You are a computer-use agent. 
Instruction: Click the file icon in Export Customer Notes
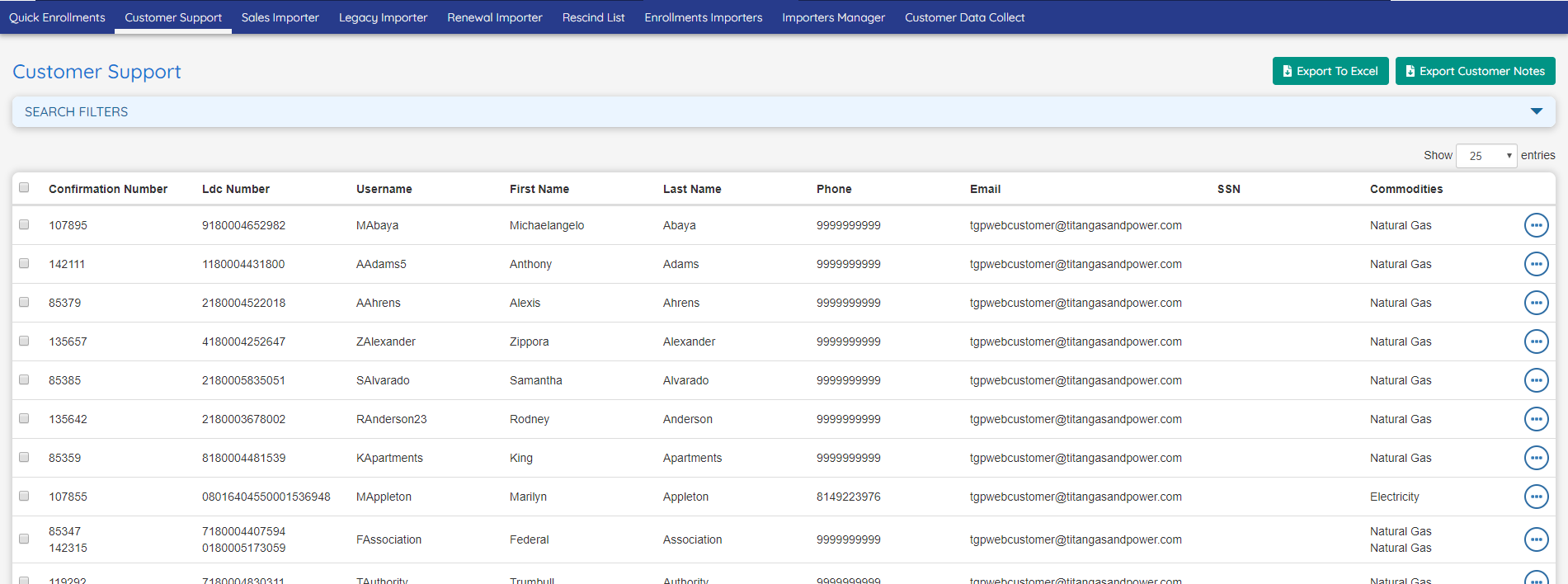point(1410,71)
